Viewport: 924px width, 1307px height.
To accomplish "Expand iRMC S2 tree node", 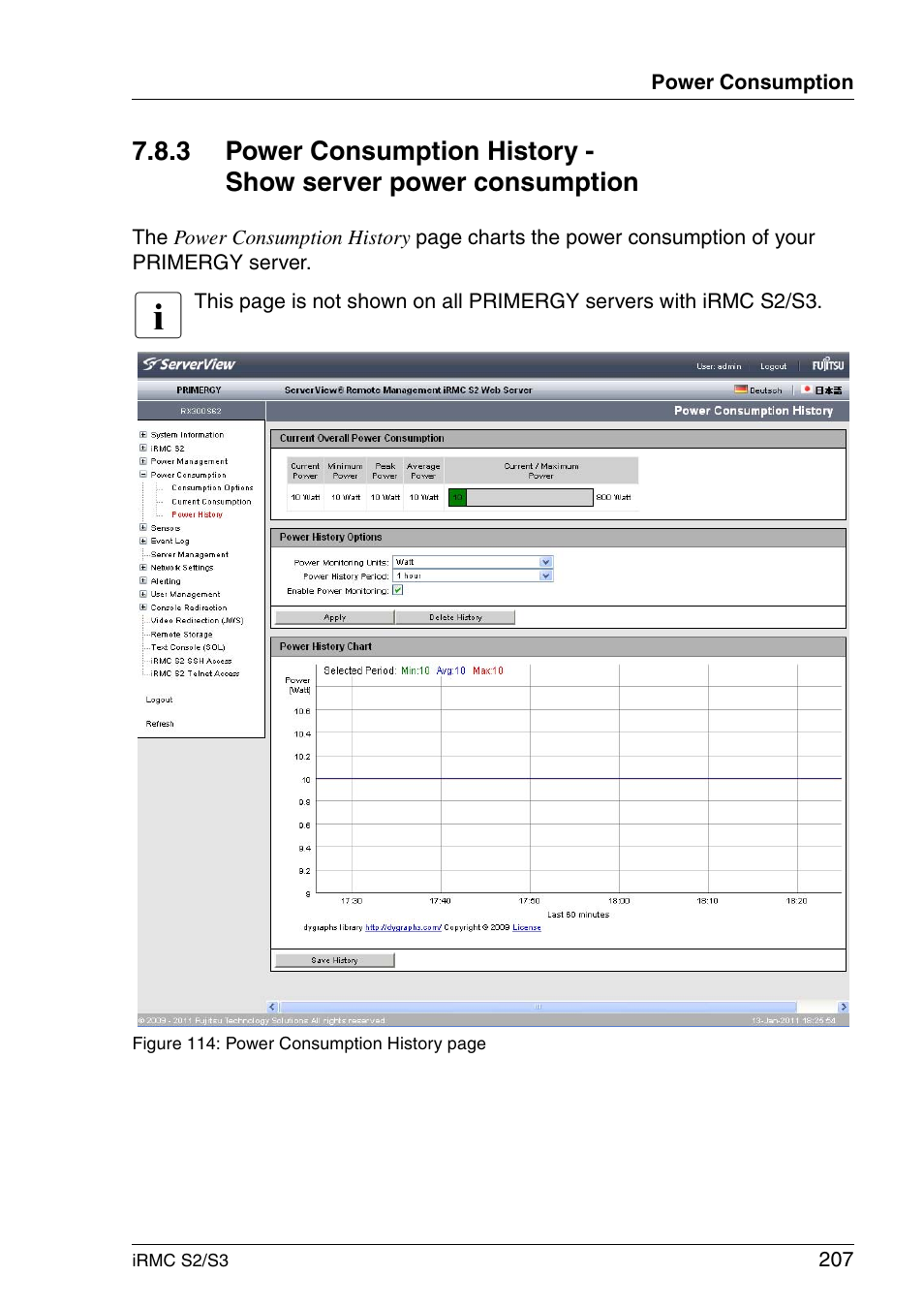I will pyautogui.click(x=143, y=449).
